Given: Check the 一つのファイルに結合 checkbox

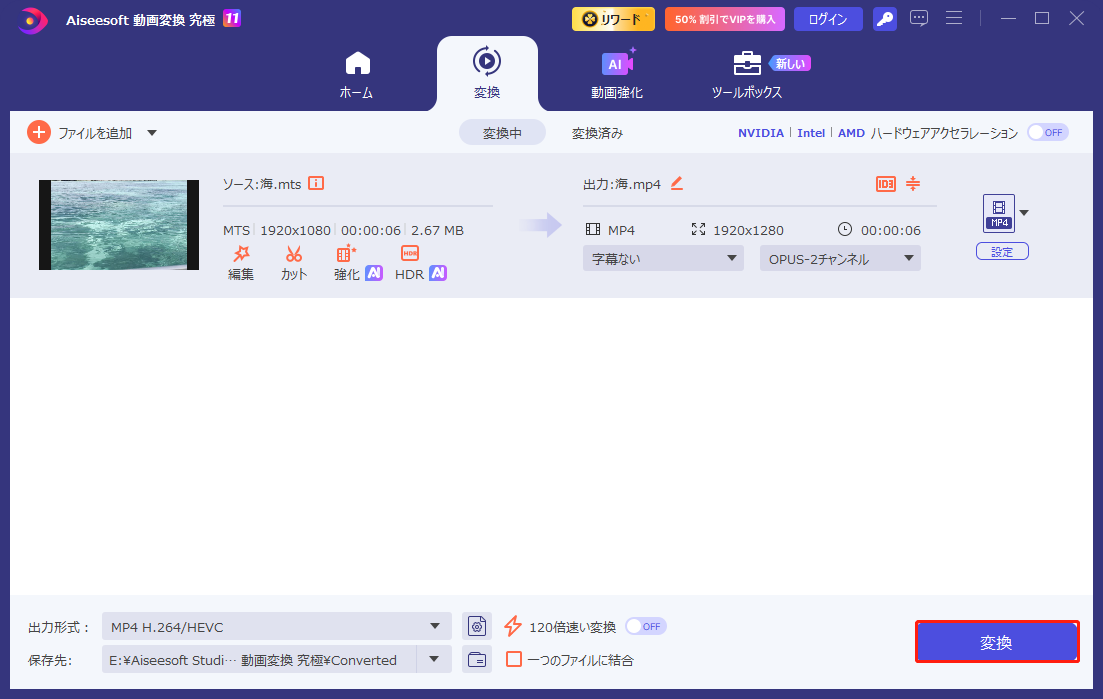Looking at the screenshot, I should click(x=513, y=659).
